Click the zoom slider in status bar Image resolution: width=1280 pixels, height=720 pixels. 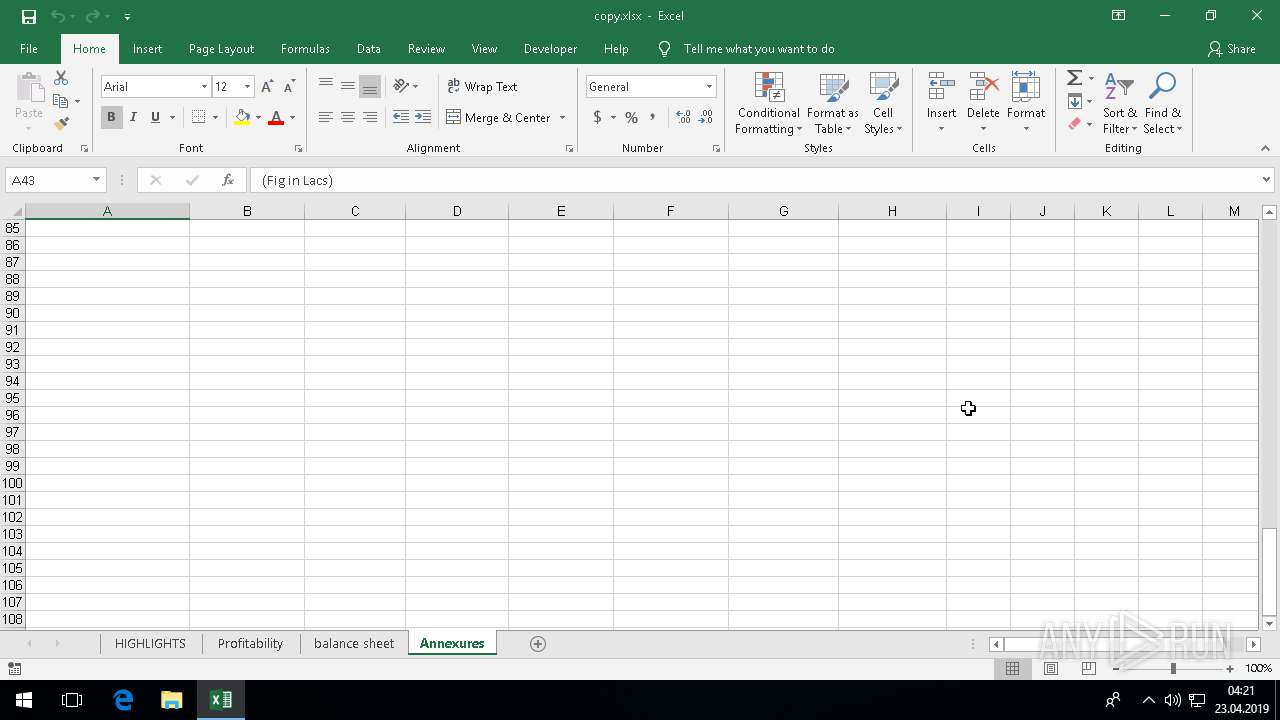[x=1173, y=668]
